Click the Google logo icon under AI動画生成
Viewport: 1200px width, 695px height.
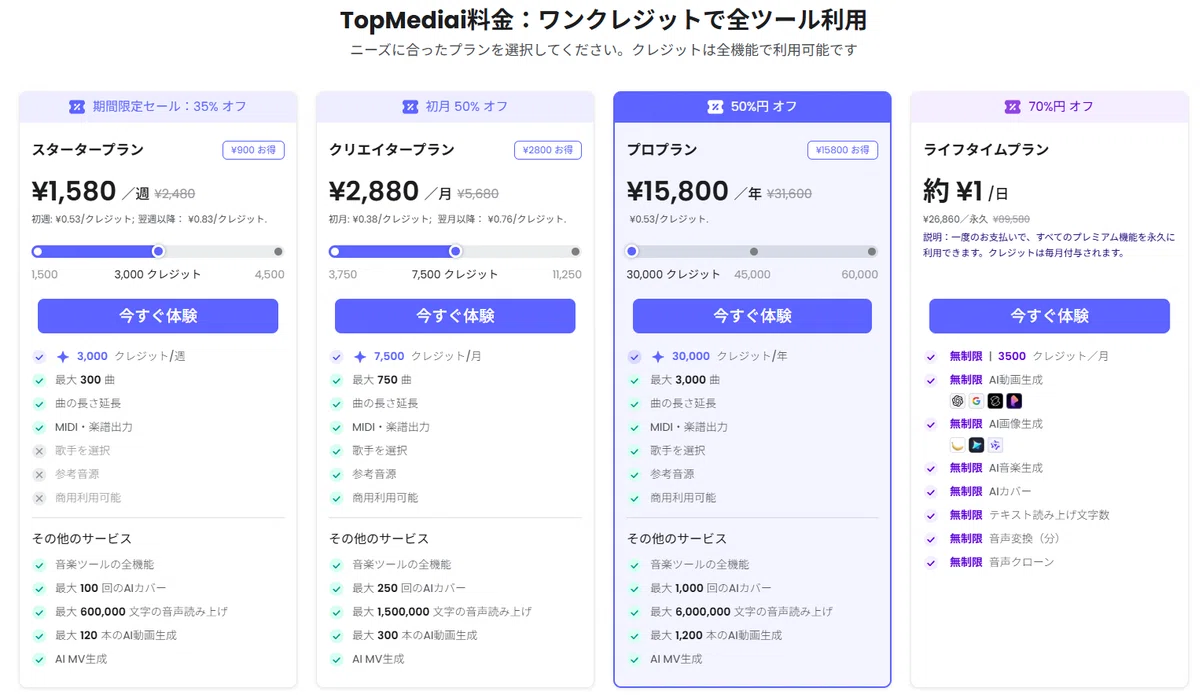[976, 401]
